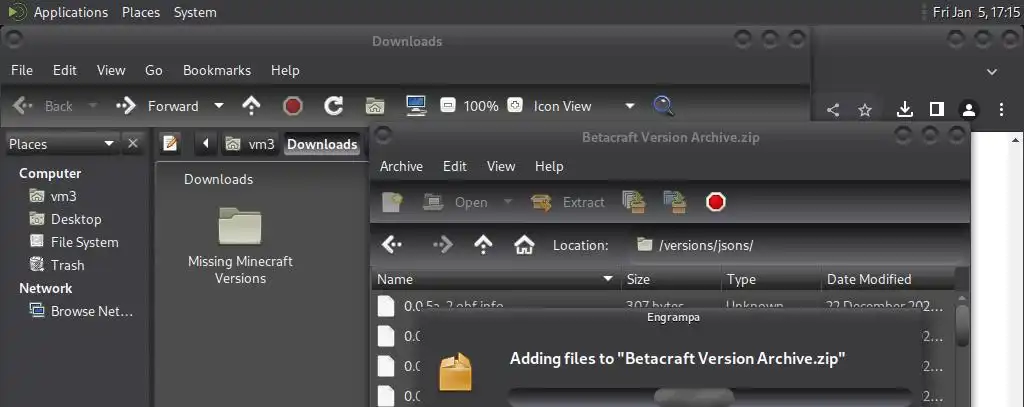This screenshot has height=407, width=1024.
Task: Open the Places side pane dropdown
Action: point(62,144)
